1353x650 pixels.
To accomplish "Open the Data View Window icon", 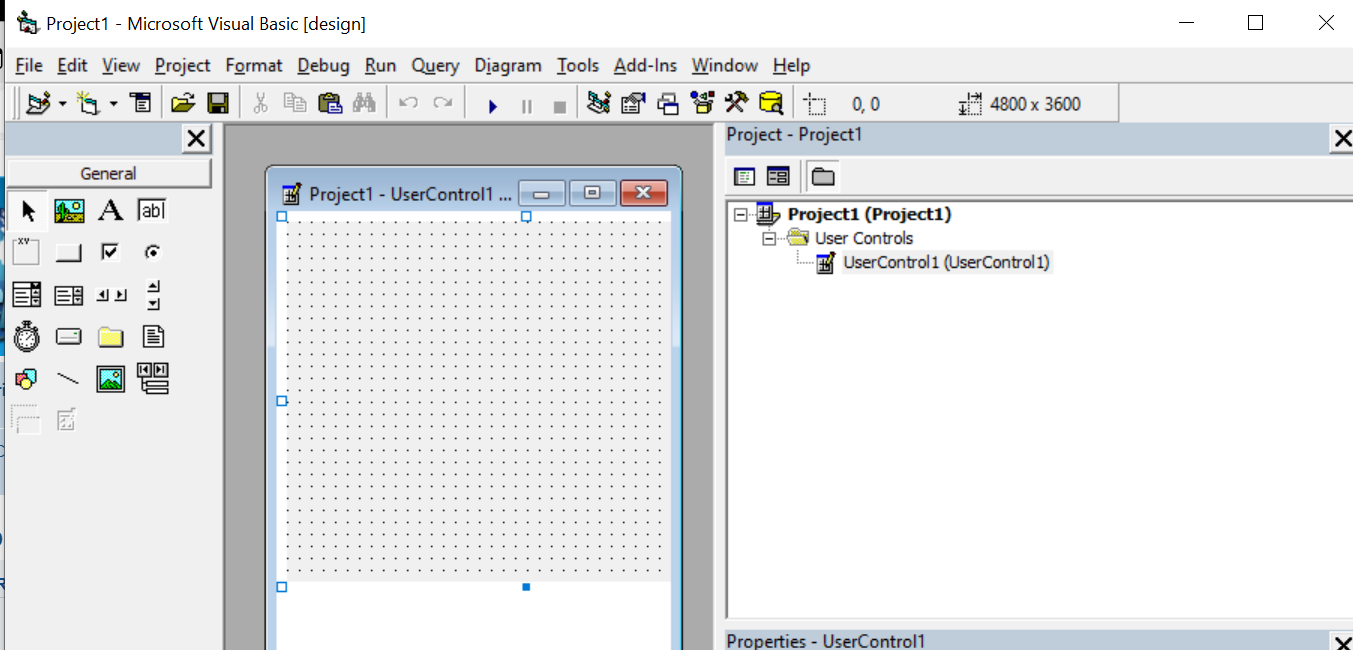I will (x=770, y=103).
